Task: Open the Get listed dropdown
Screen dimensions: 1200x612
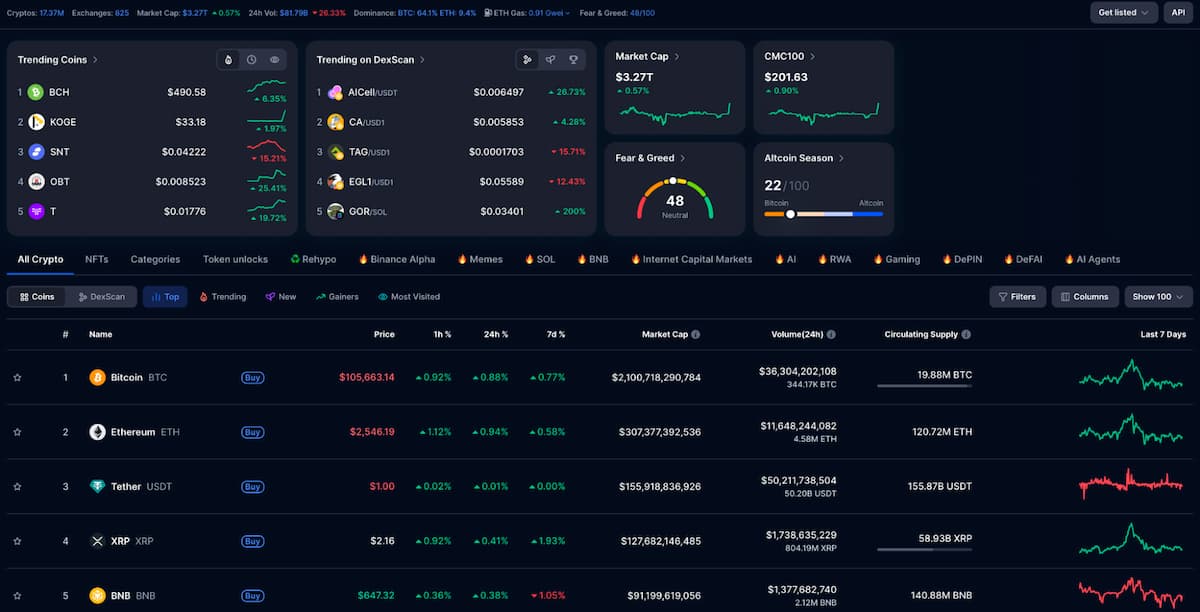Action: pyautogui.click(x=1124, y=13)
